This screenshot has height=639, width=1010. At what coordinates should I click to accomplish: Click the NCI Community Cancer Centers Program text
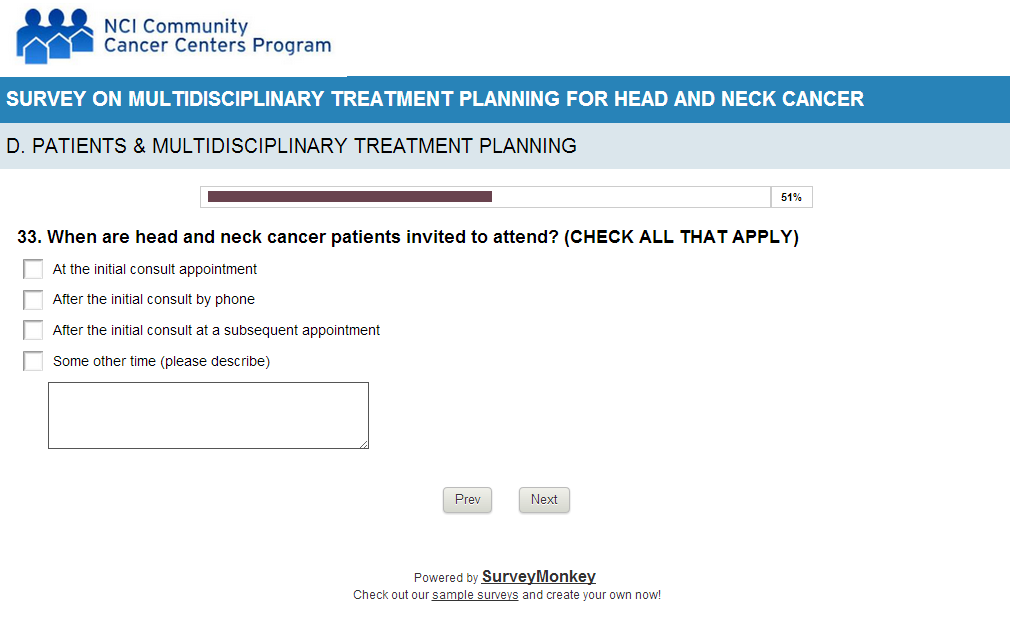217,36
